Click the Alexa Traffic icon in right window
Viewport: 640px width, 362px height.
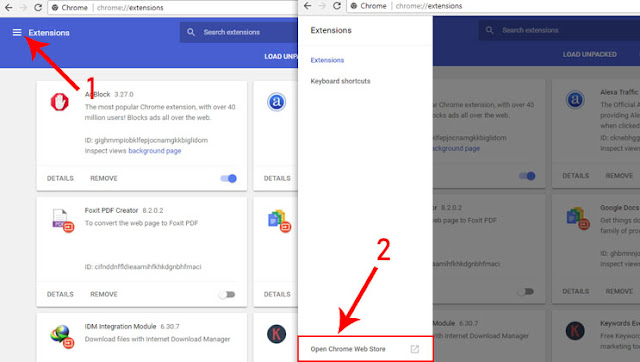click(575, 100)
